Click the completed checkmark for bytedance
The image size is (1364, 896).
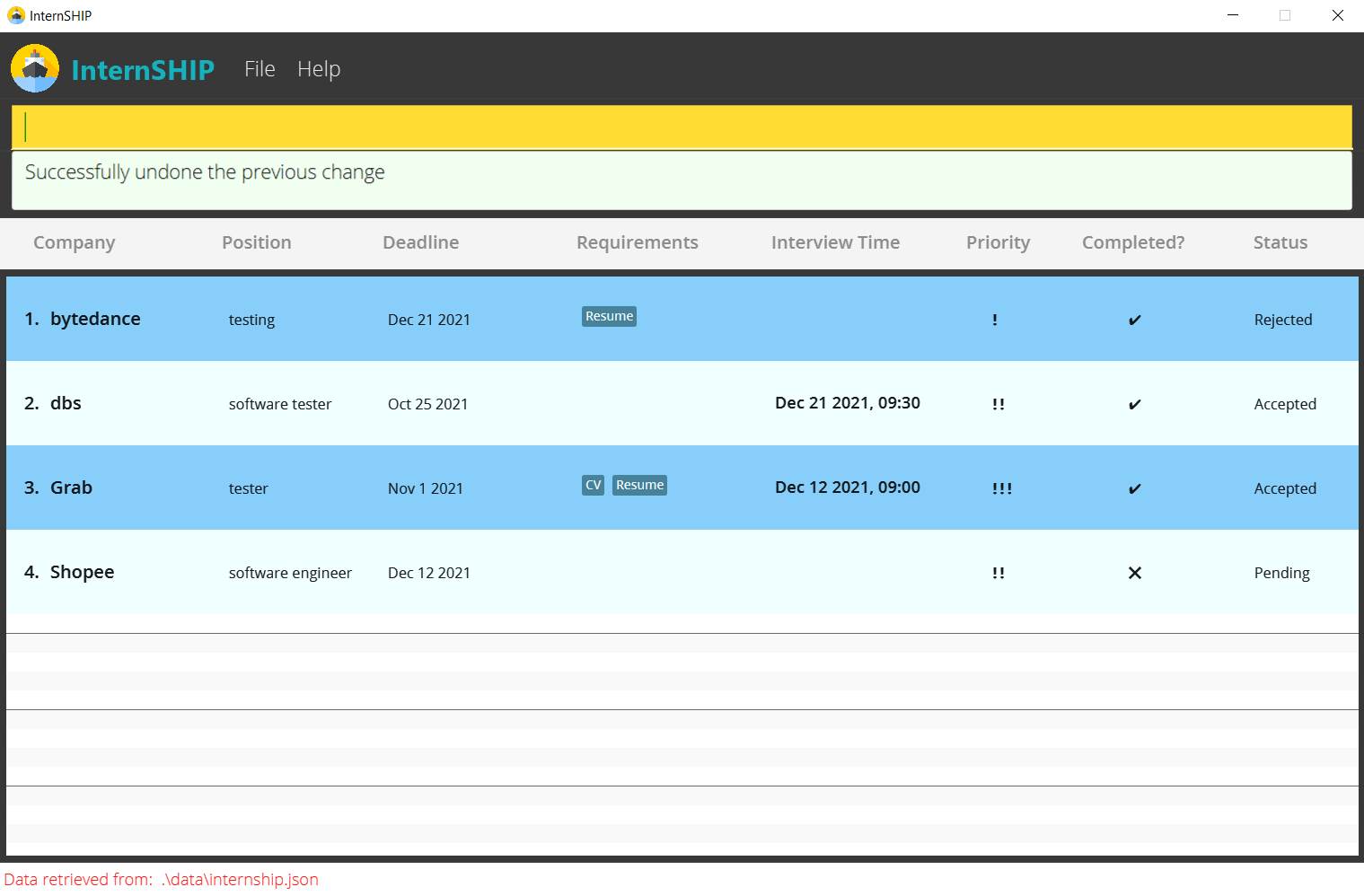pos(1135,320)
